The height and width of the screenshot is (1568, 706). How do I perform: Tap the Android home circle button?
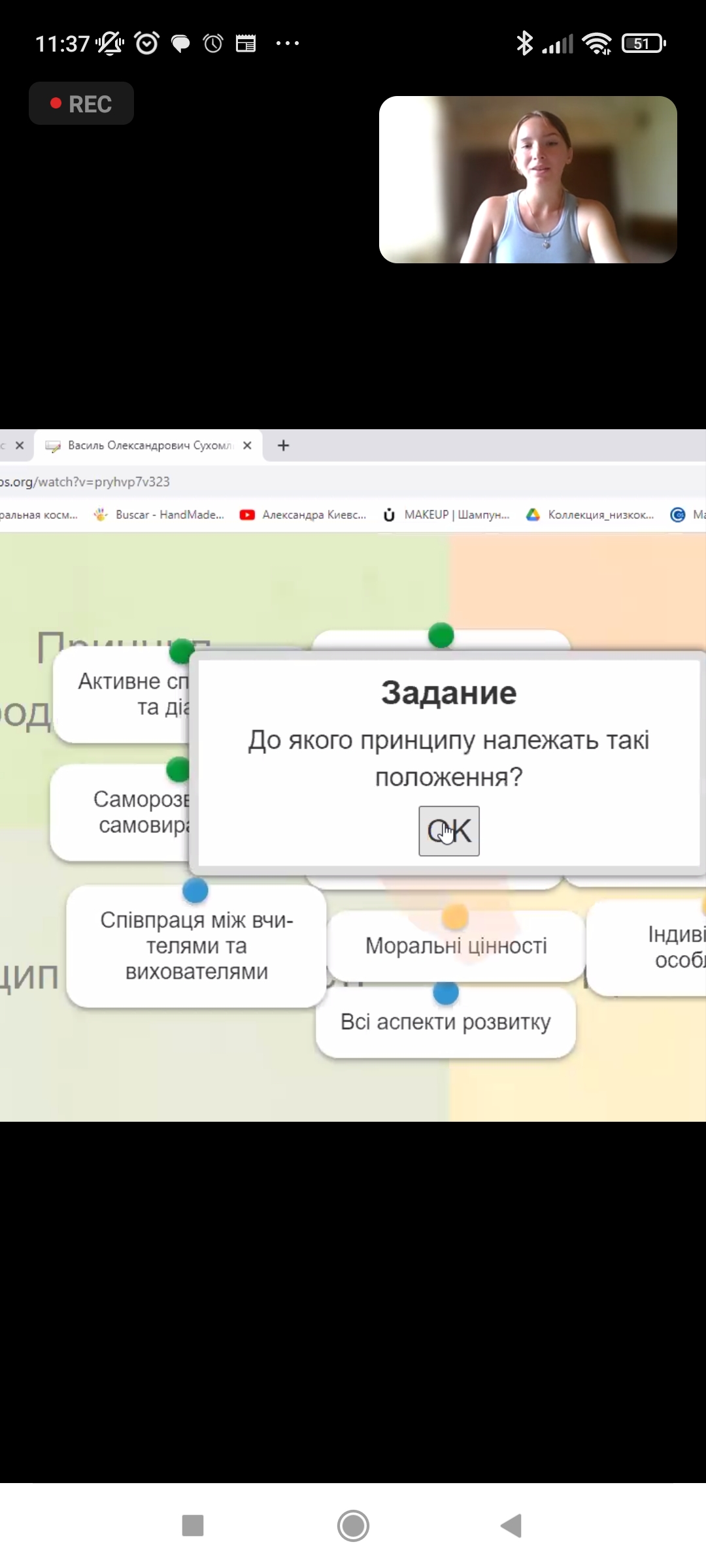pos(353,1526)
